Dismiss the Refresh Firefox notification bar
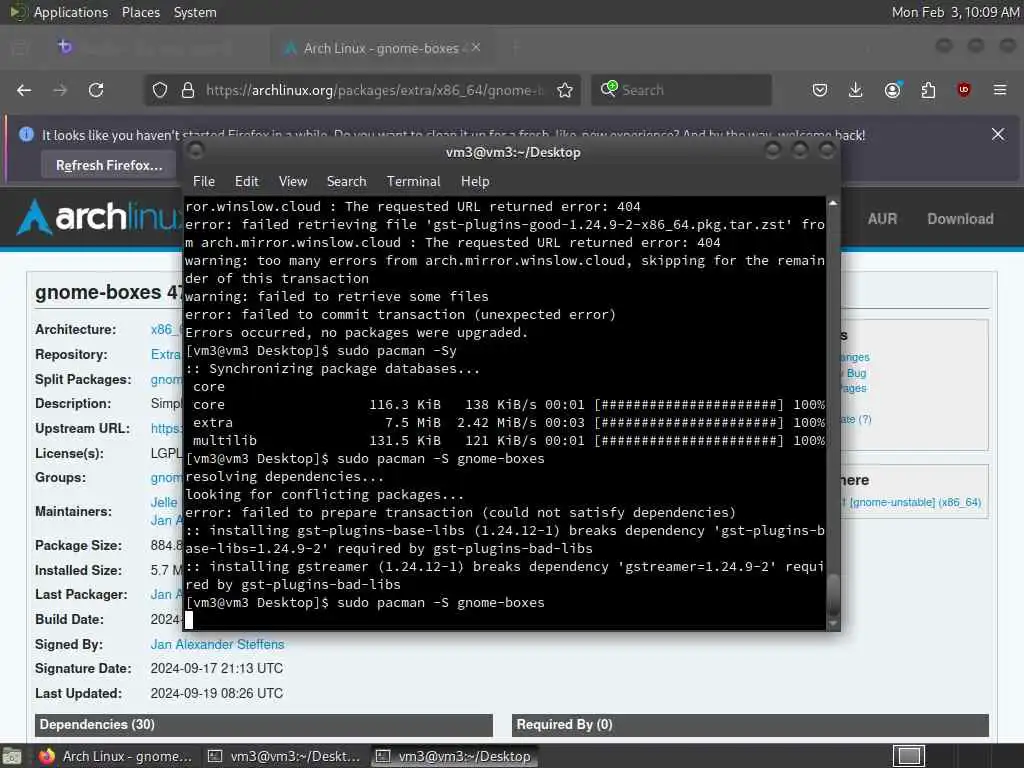Viewport: 1024px width, 768px height. point(998,134)
